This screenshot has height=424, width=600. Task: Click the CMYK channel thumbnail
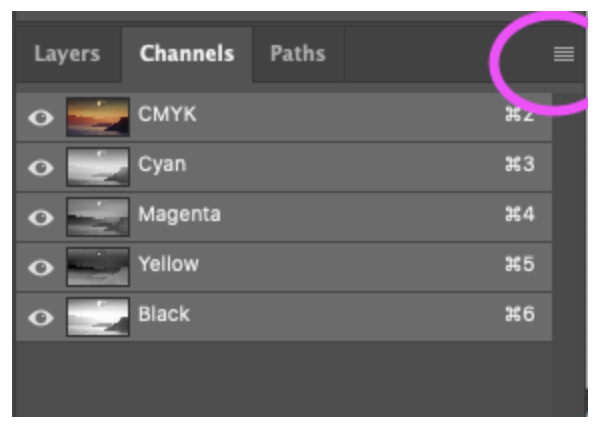coord(97,116)
